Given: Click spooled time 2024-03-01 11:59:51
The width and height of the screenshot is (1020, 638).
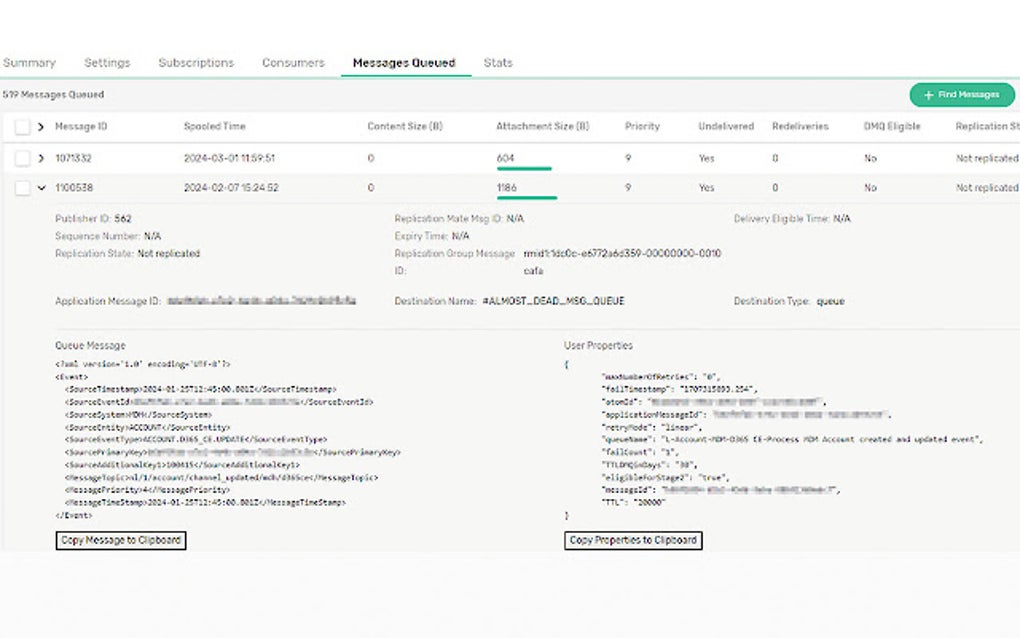Looking at the screenshot, I should point(230,158).
